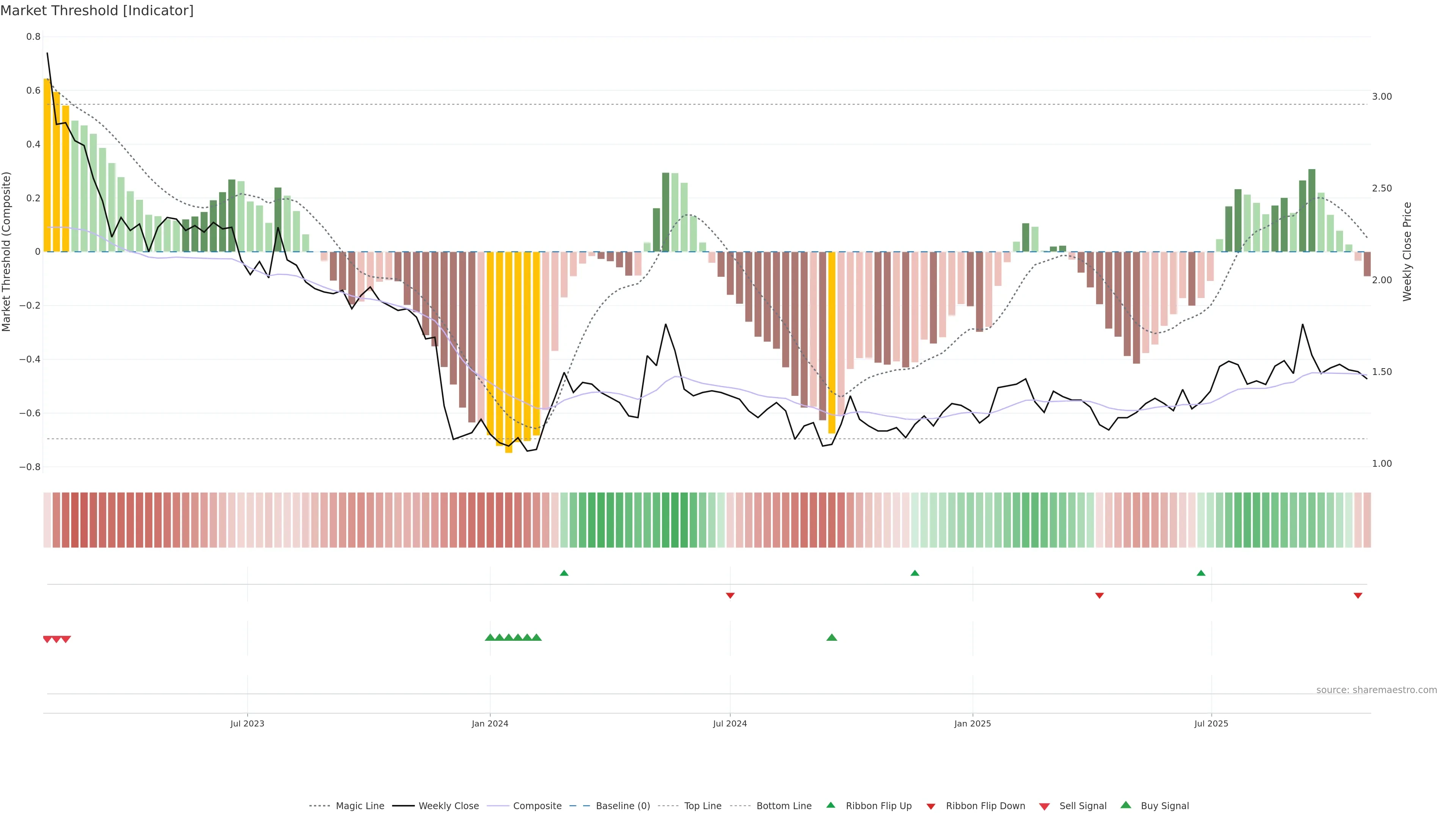Toggle Composite series visibility in legend
This screenshot has width=1456, height=819.
coord(537,806)
